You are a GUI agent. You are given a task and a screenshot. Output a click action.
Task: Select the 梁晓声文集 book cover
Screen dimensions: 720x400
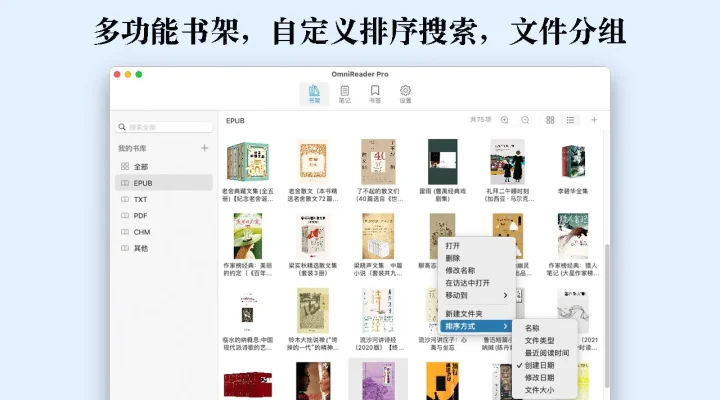[378, 236]
